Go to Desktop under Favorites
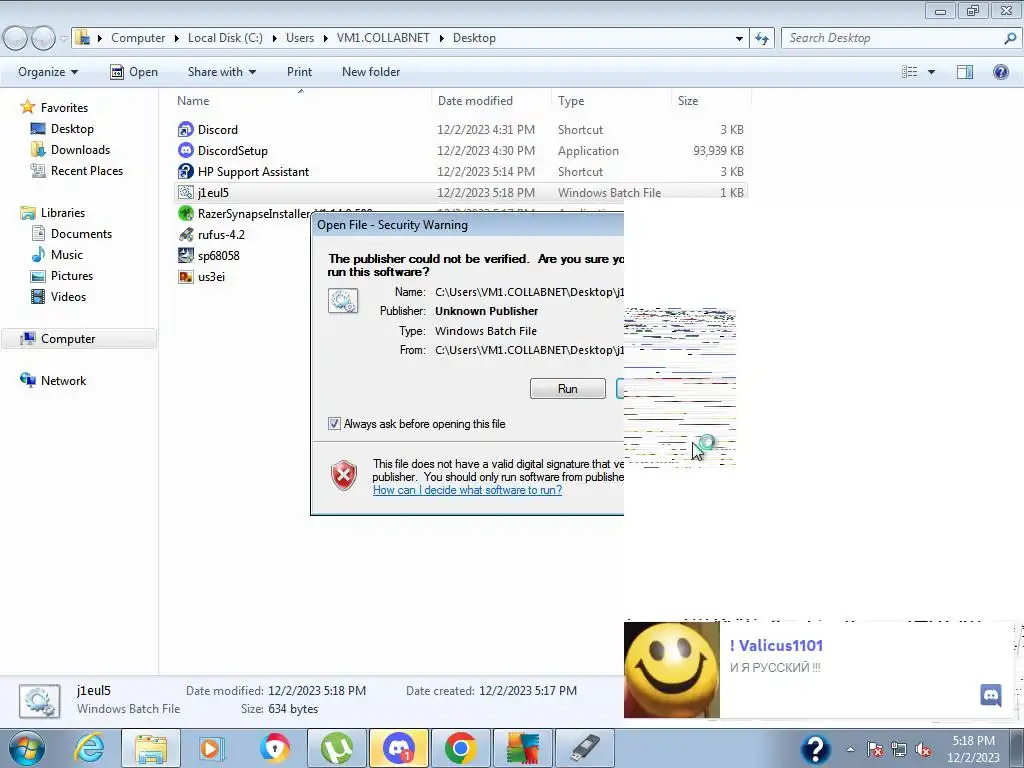This screenshot has height=768, width=1024. coord(72,129)
